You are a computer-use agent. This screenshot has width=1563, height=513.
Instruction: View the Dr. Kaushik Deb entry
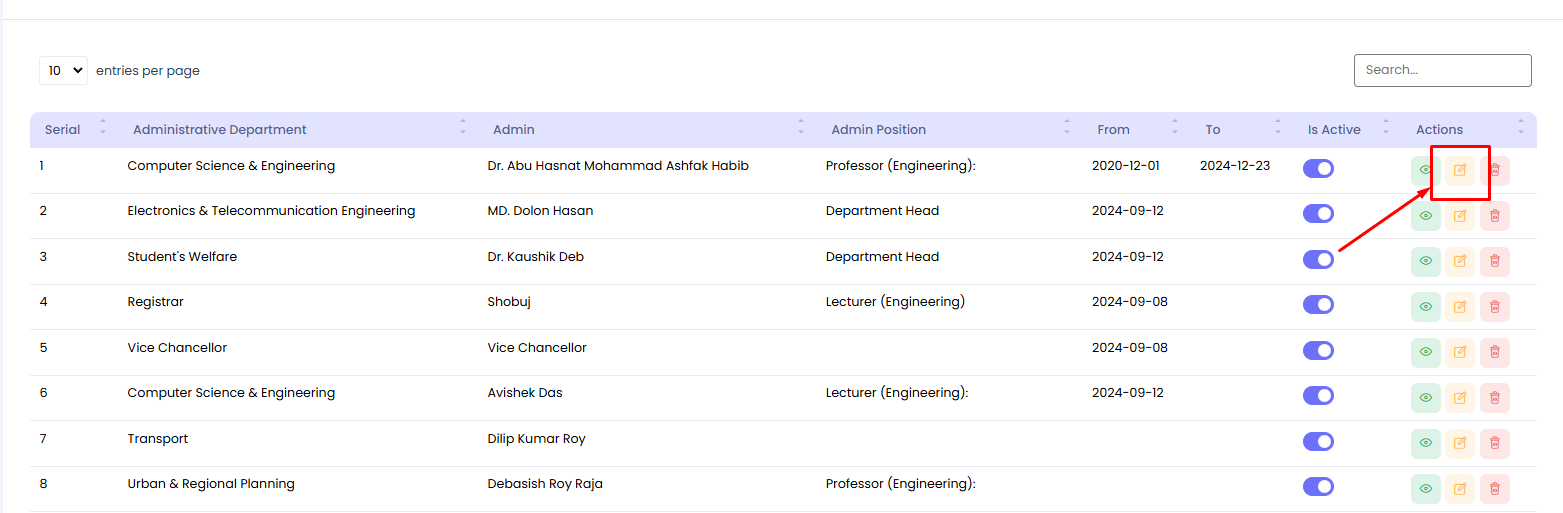pos(1425,261)
